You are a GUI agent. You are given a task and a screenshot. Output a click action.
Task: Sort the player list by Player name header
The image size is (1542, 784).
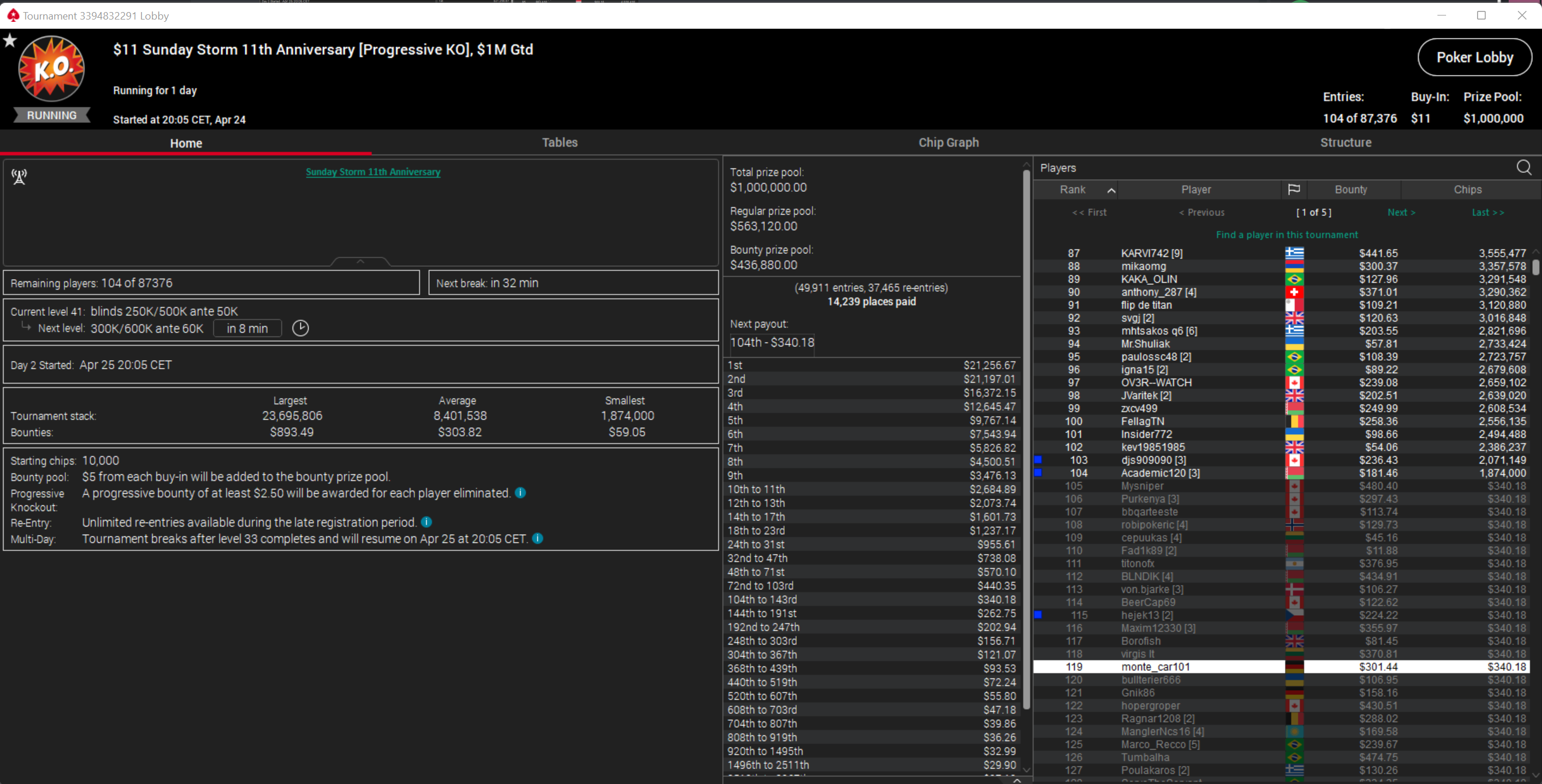click(1196, 190)
